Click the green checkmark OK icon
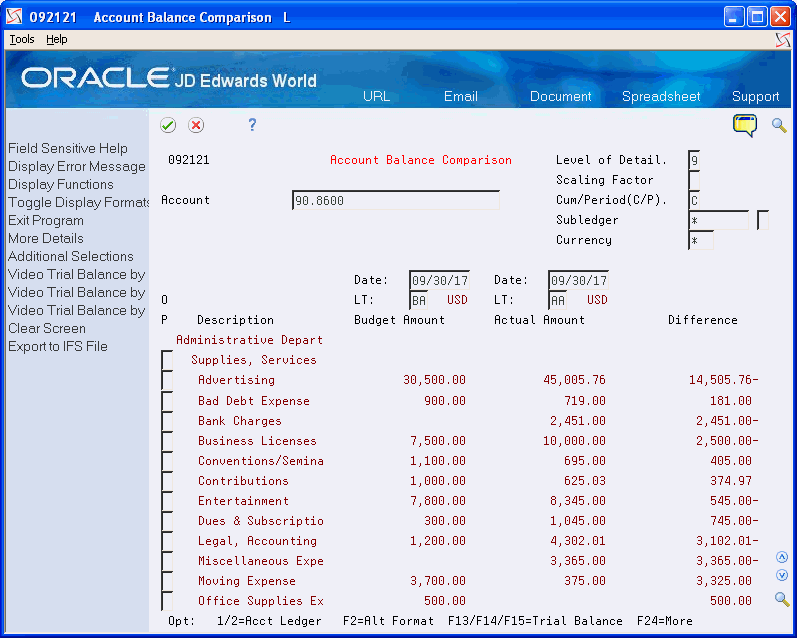The image size is (797, 638). tap(168, 125)
